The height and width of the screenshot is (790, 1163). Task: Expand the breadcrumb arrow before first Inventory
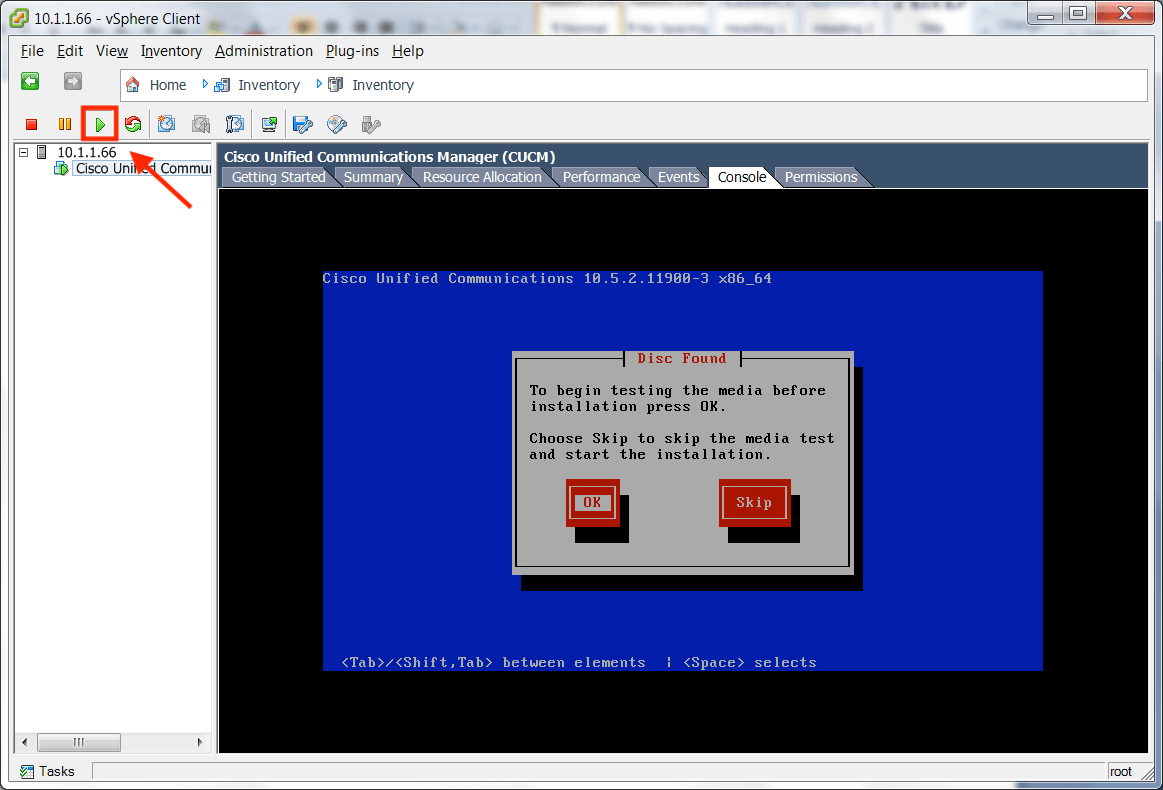tap(205, 85)
